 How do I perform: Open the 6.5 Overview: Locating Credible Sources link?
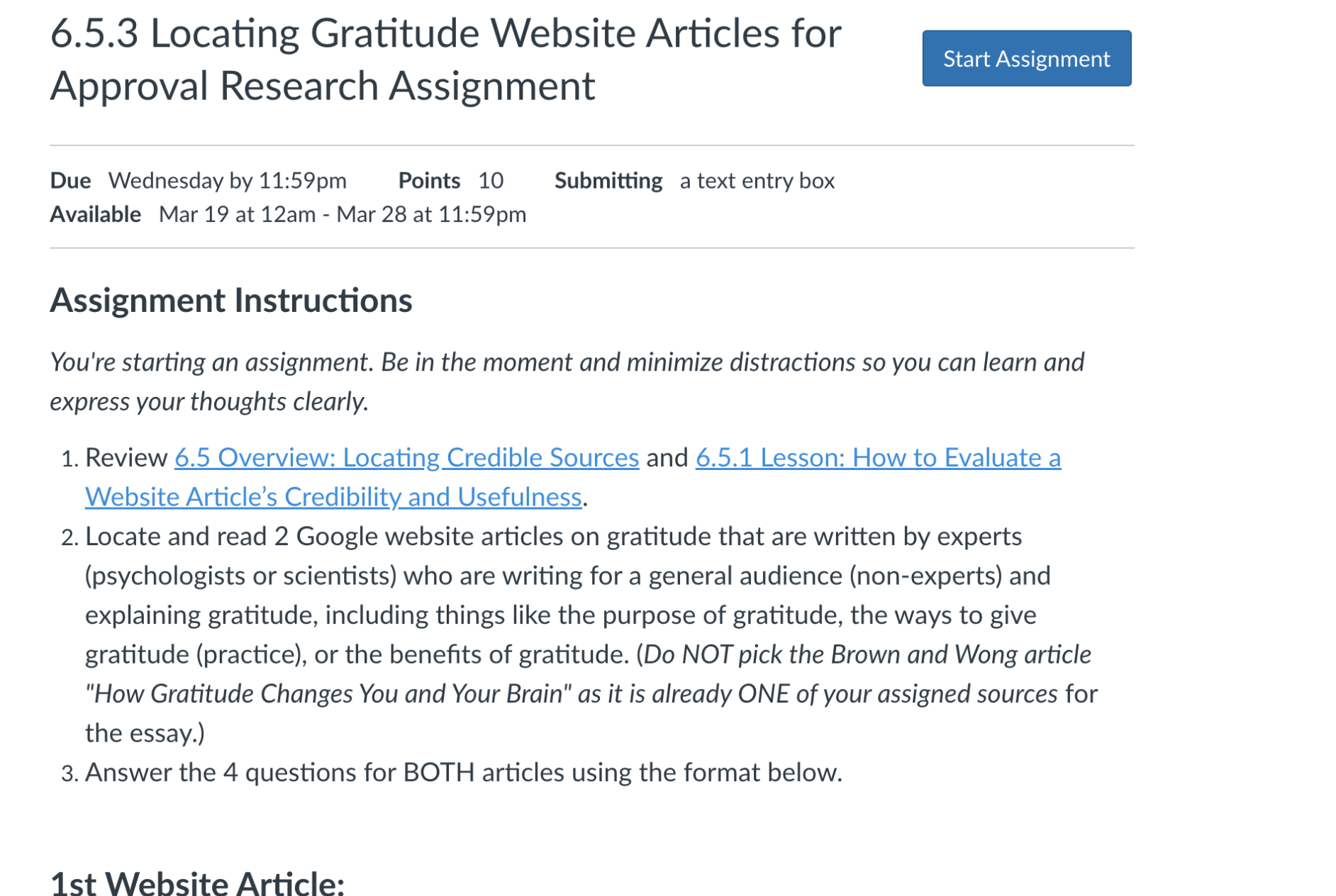coord(406,457)
